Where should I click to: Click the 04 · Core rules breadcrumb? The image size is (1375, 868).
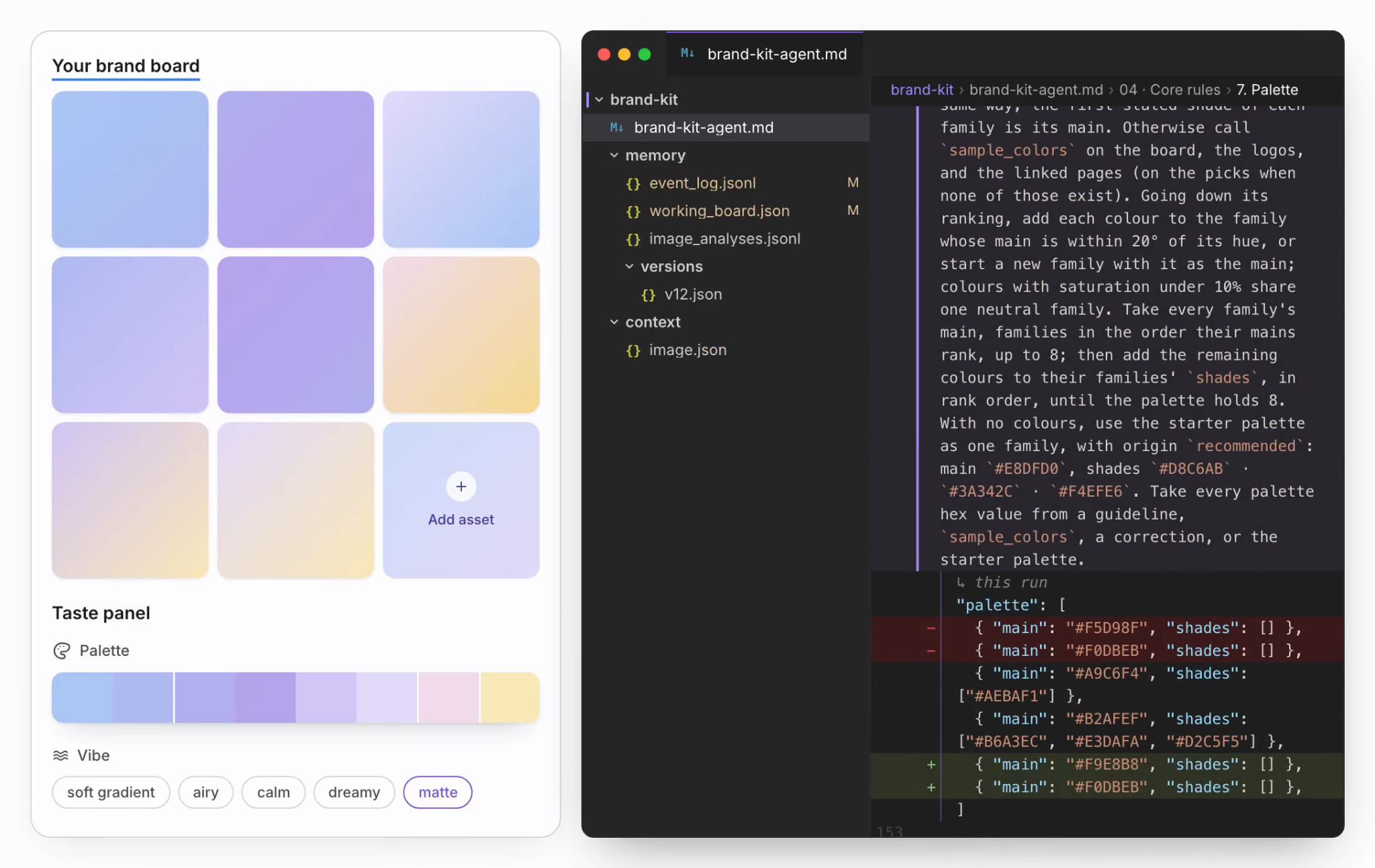coord(1170,89)
